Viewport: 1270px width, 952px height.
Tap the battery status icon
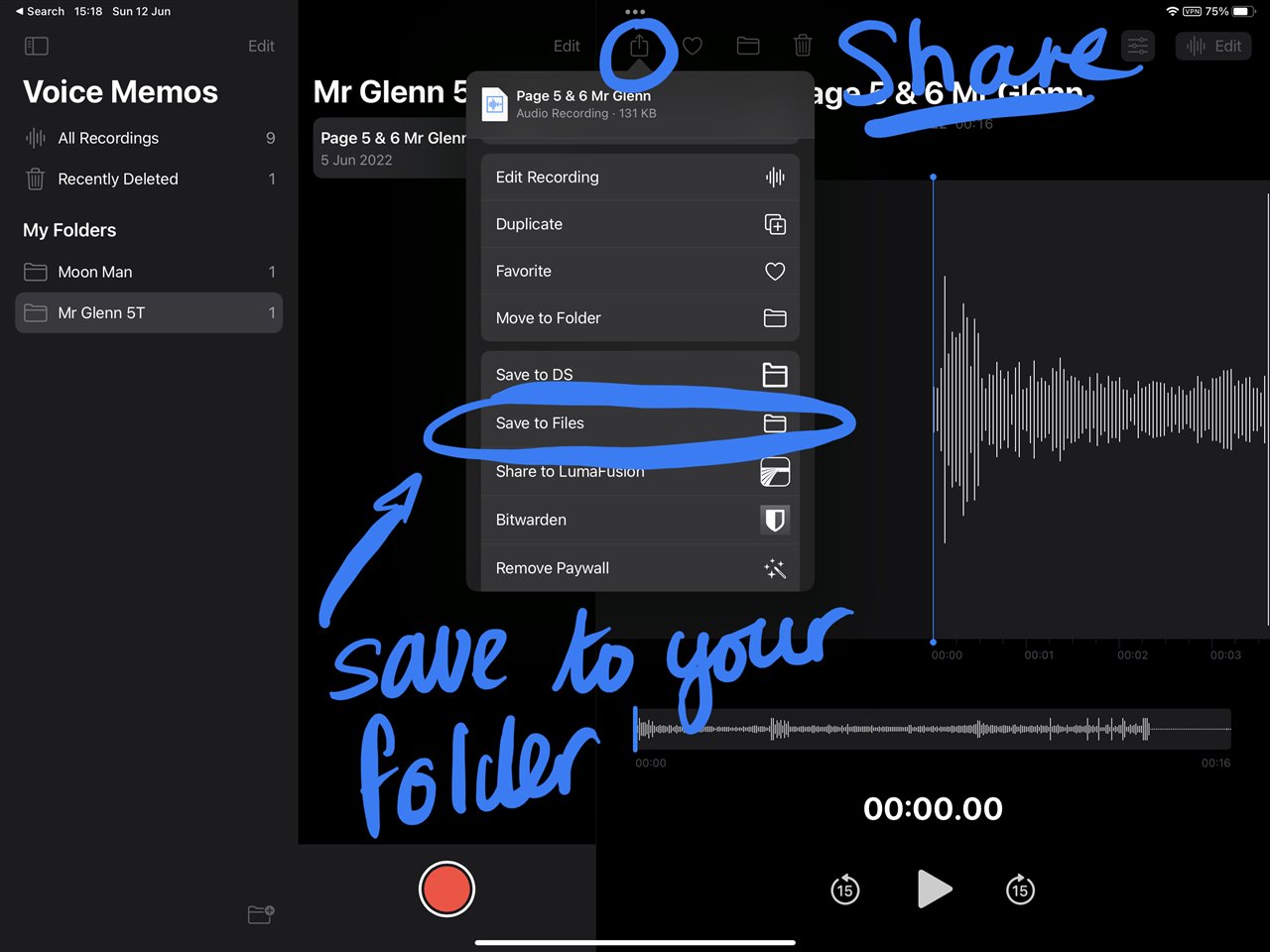click(x=1245, y=11)
